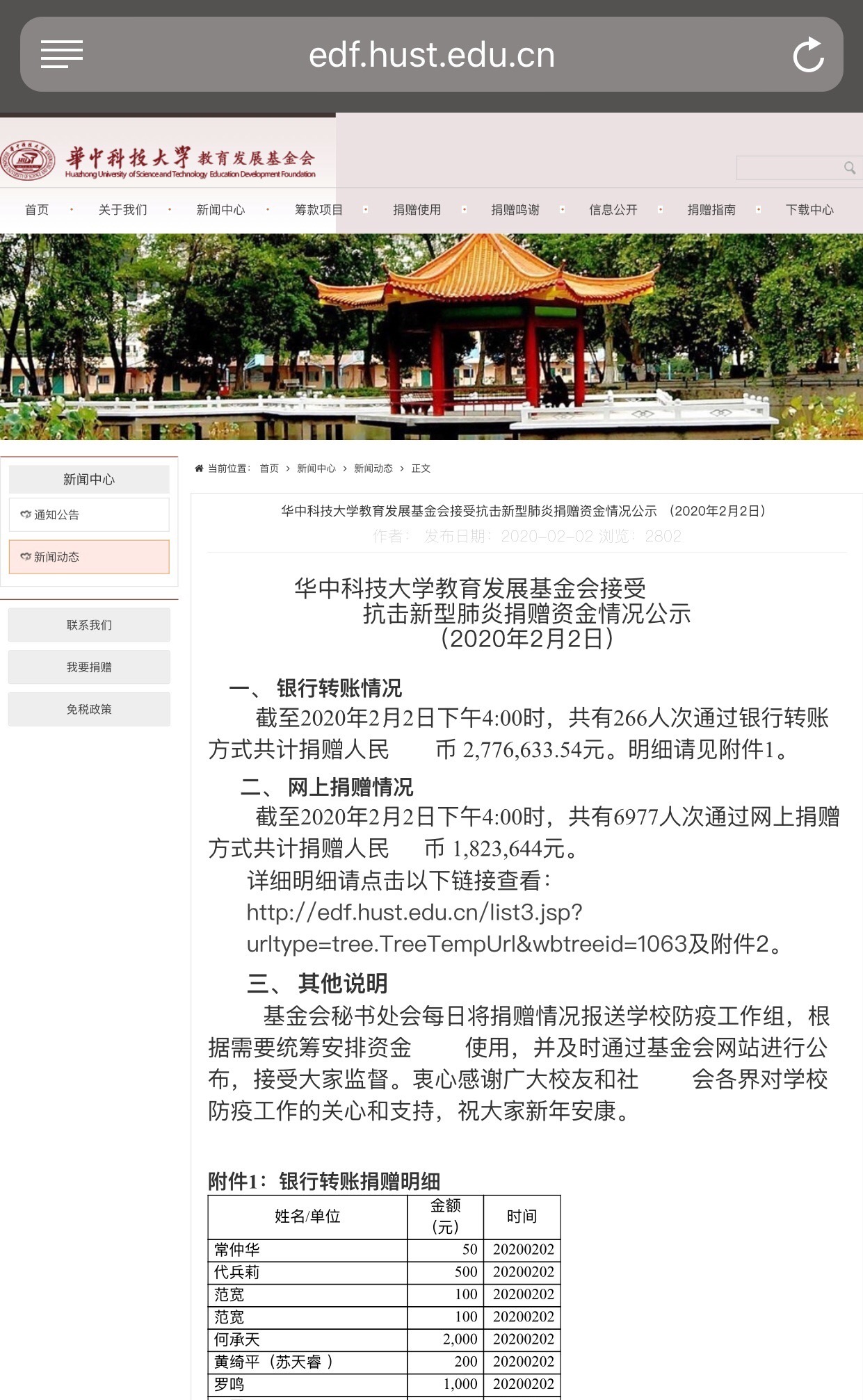Select 新闻中心 in the top navigation

tap(220, 210)
